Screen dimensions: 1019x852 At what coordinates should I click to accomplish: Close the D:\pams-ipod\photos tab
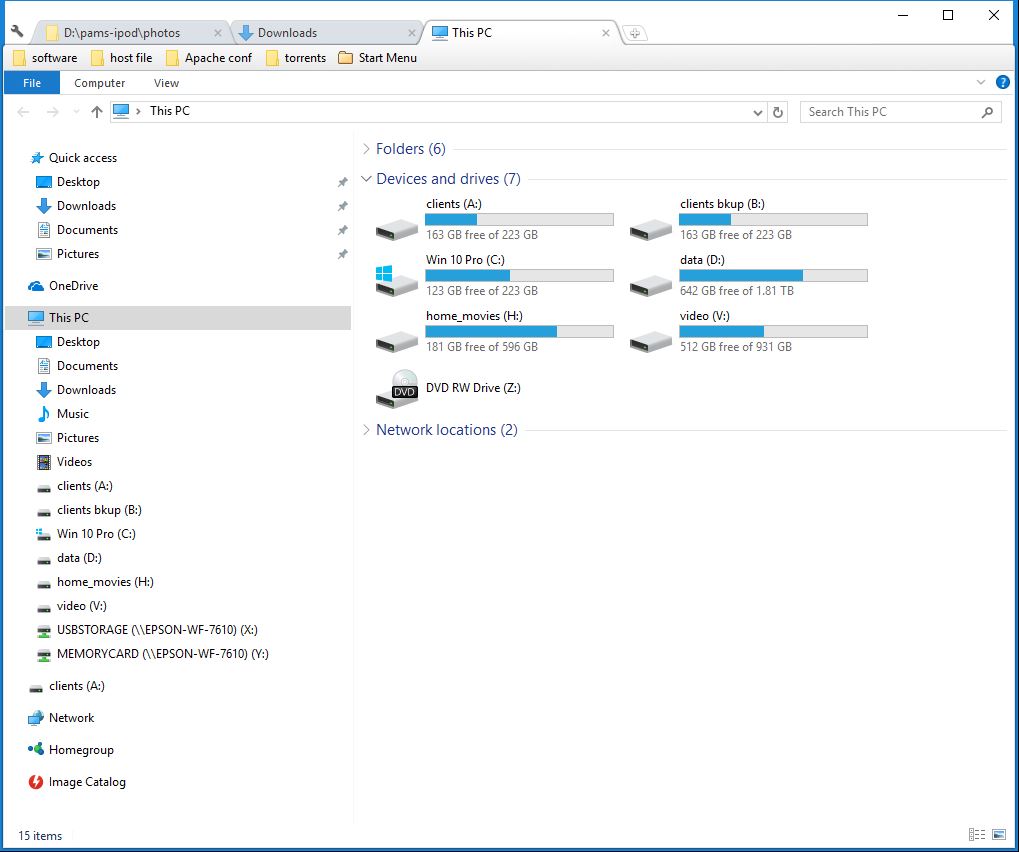[x=218, y=33]
